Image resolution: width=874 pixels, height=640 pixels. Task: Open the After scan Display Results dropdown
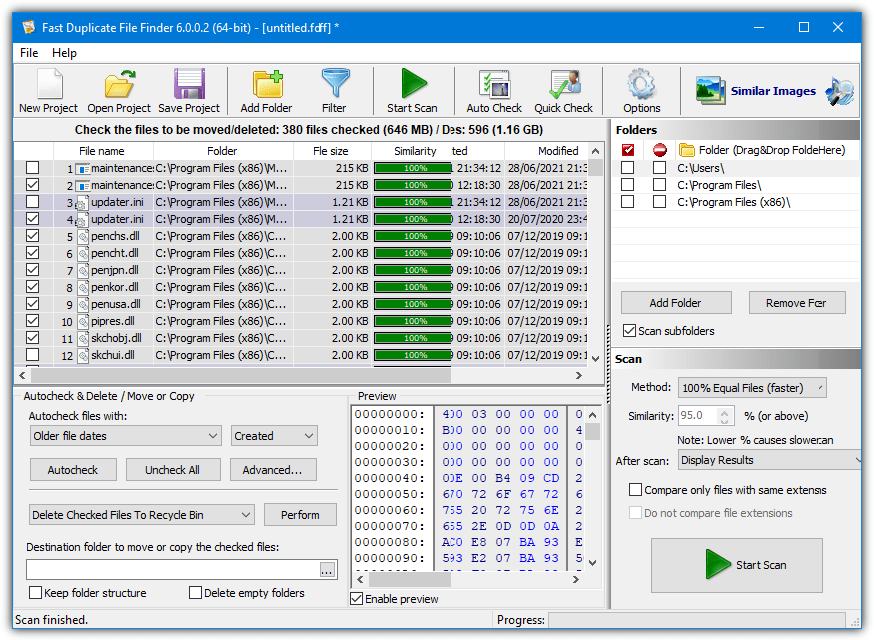pyautogui.click(x=770, y=460)
